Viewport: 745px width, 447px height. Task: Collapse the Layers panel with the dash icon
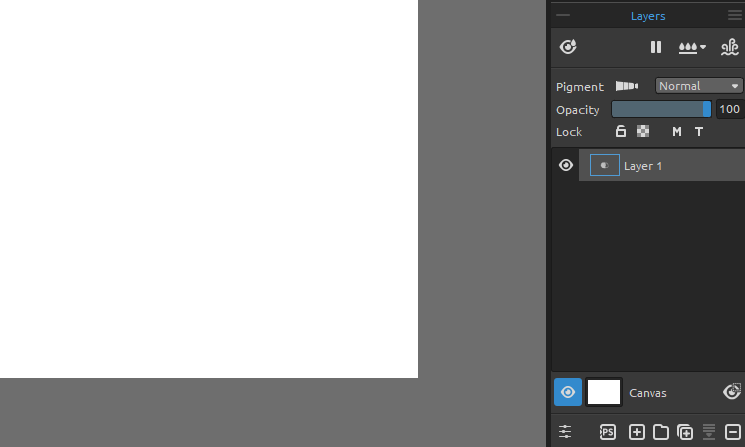tap(563, 15)
